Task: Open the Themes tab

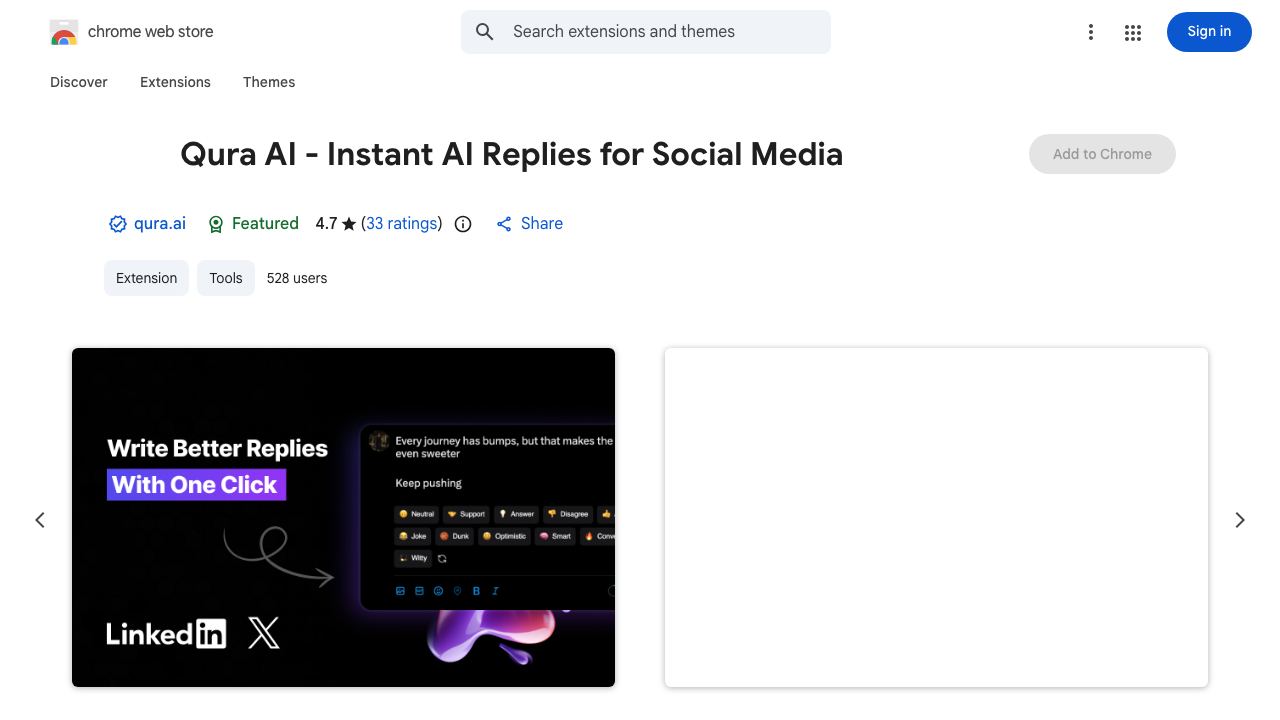Action: point(269,82)
